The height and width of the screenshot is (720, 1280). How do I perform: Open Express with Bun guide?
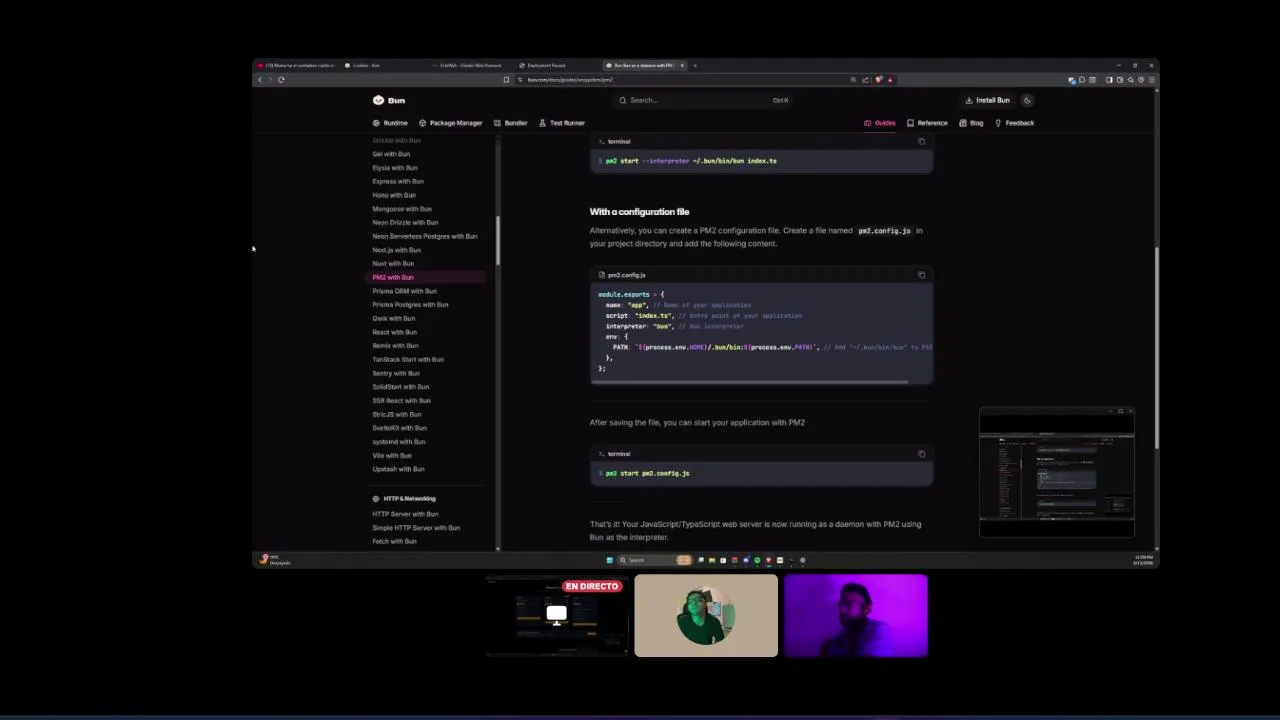pyautogui.click(x=398, y=182)
